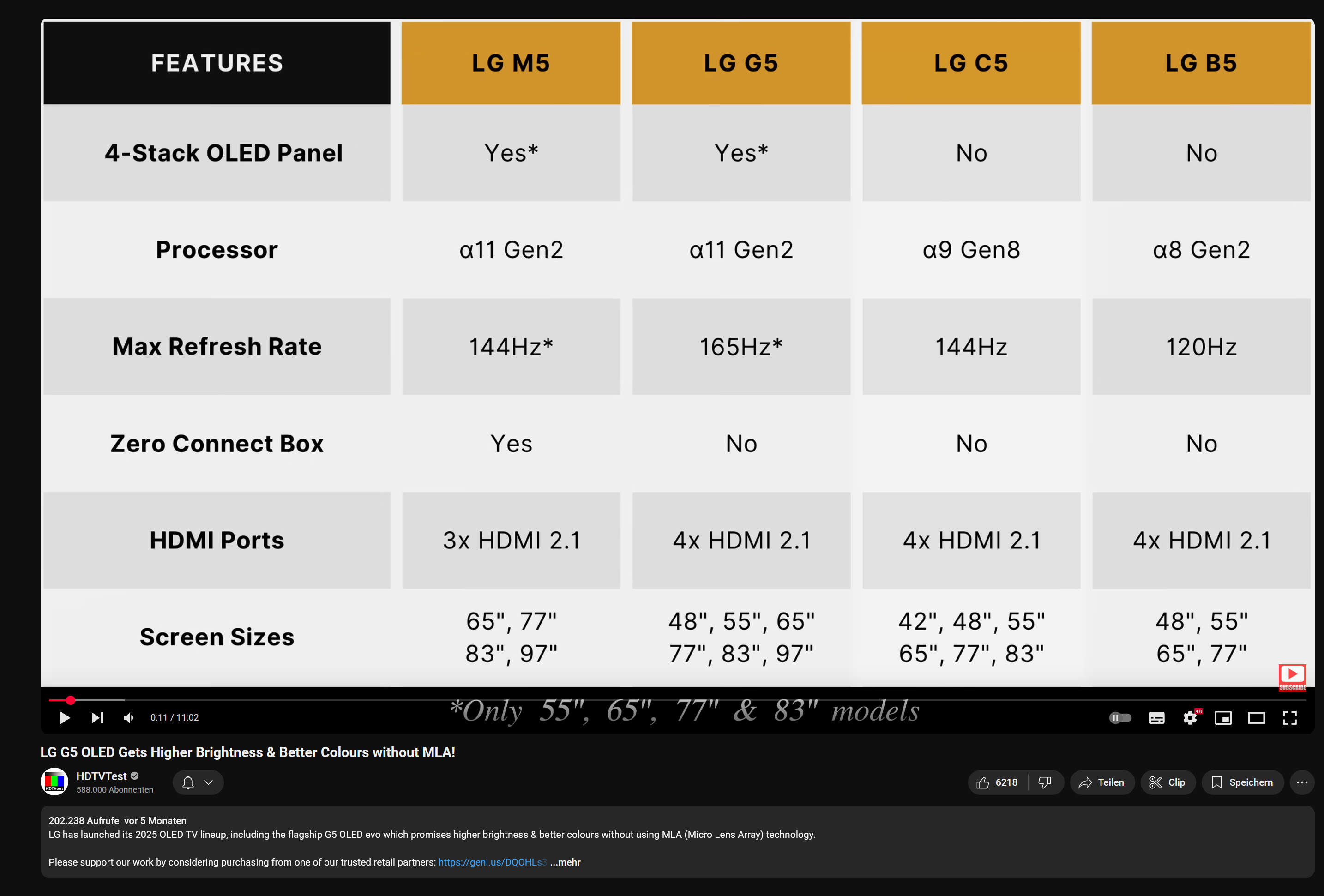Enable subtitles on the video
Screen dimensions: 1324x896
pyautogui.click(x=1156, y=717)
